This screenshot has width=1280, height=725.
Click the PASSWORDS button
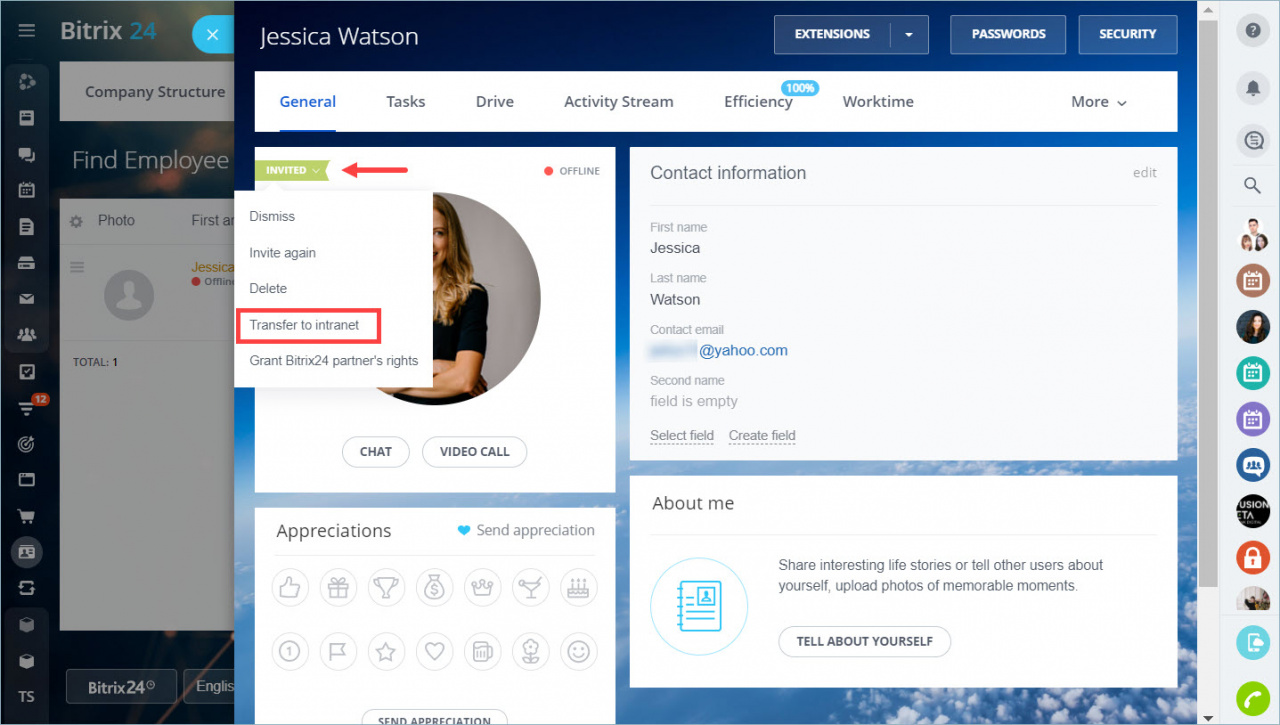pyautogui.click(x=1008, y=34)
